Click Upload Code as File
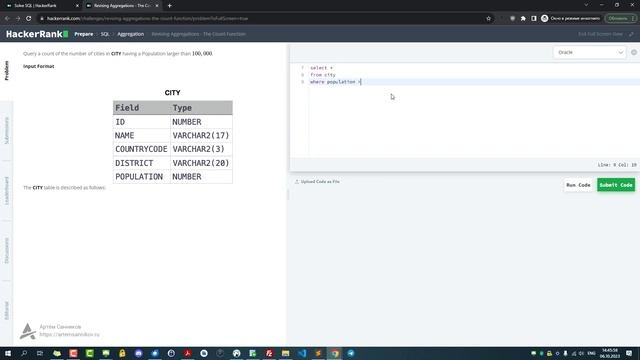 [317, 182]
